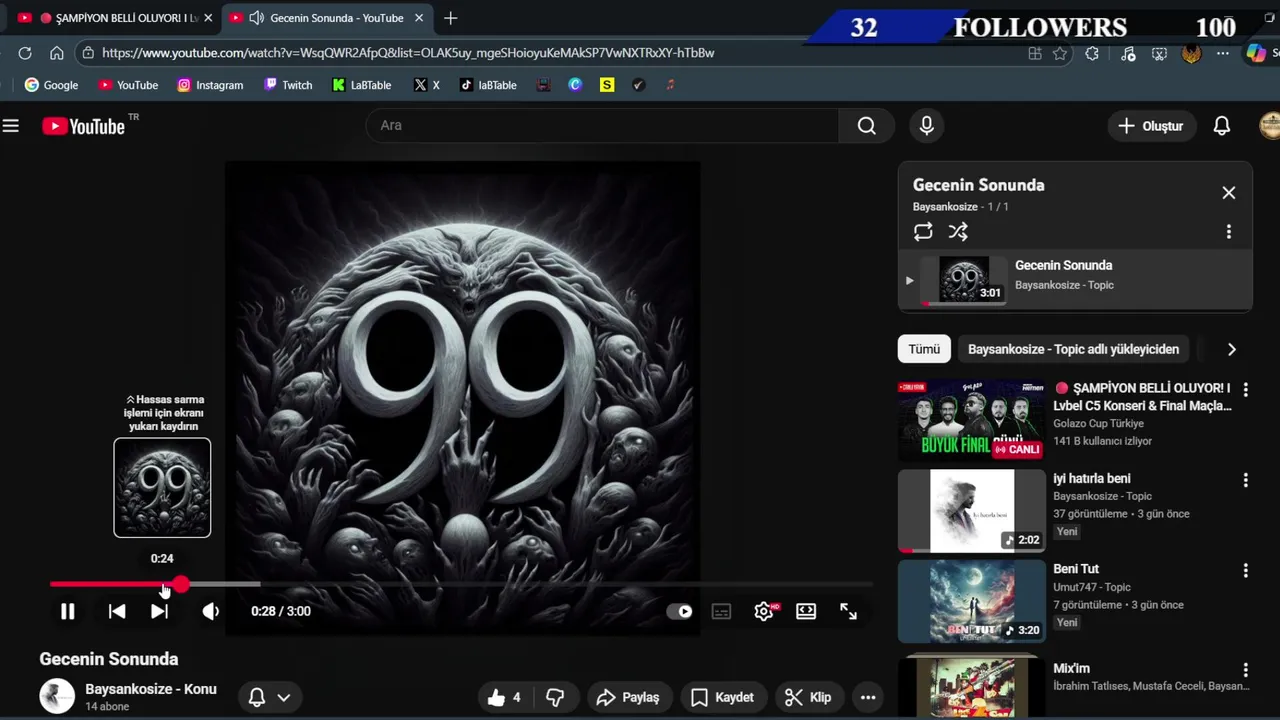Click the seek preview thumbnail at 0:24

[162, 488]
